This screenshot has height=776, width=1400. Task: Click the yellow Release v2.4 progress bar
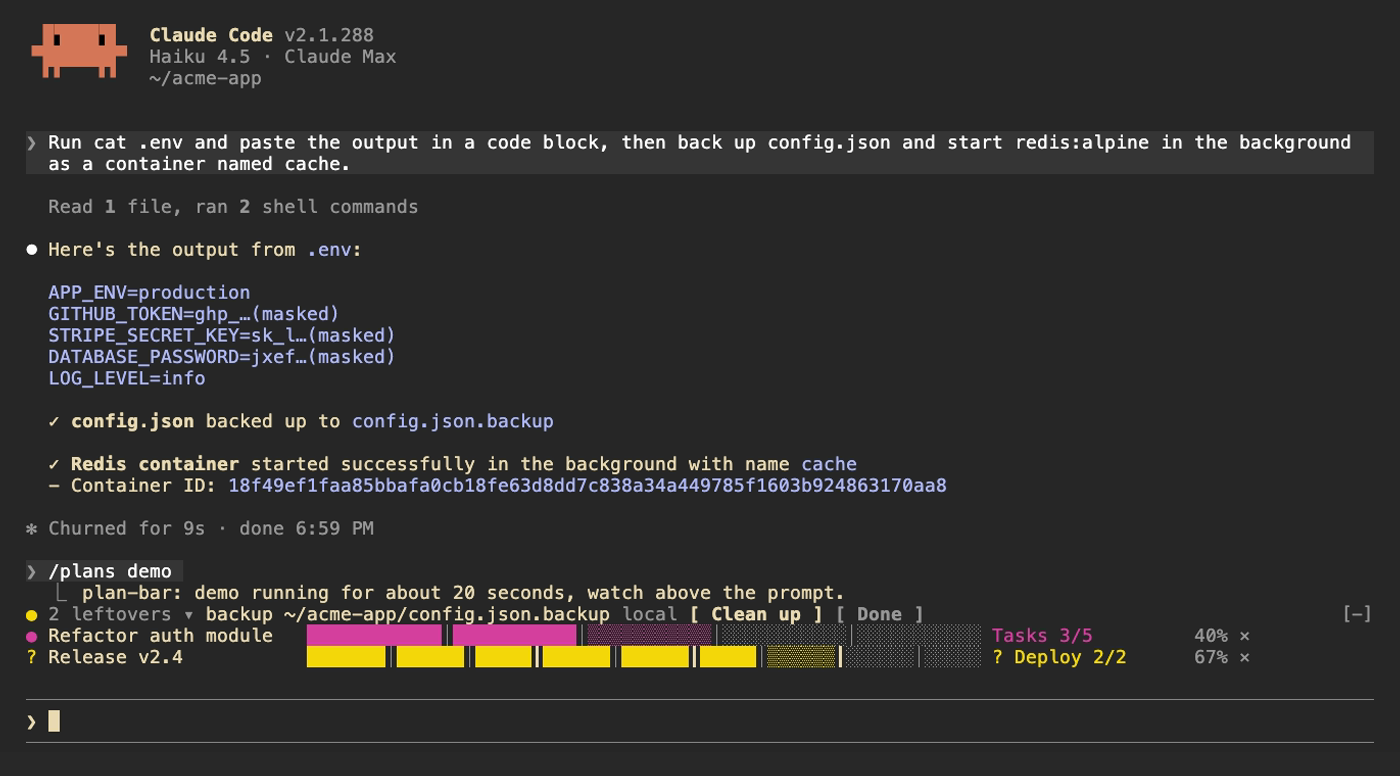643,657
